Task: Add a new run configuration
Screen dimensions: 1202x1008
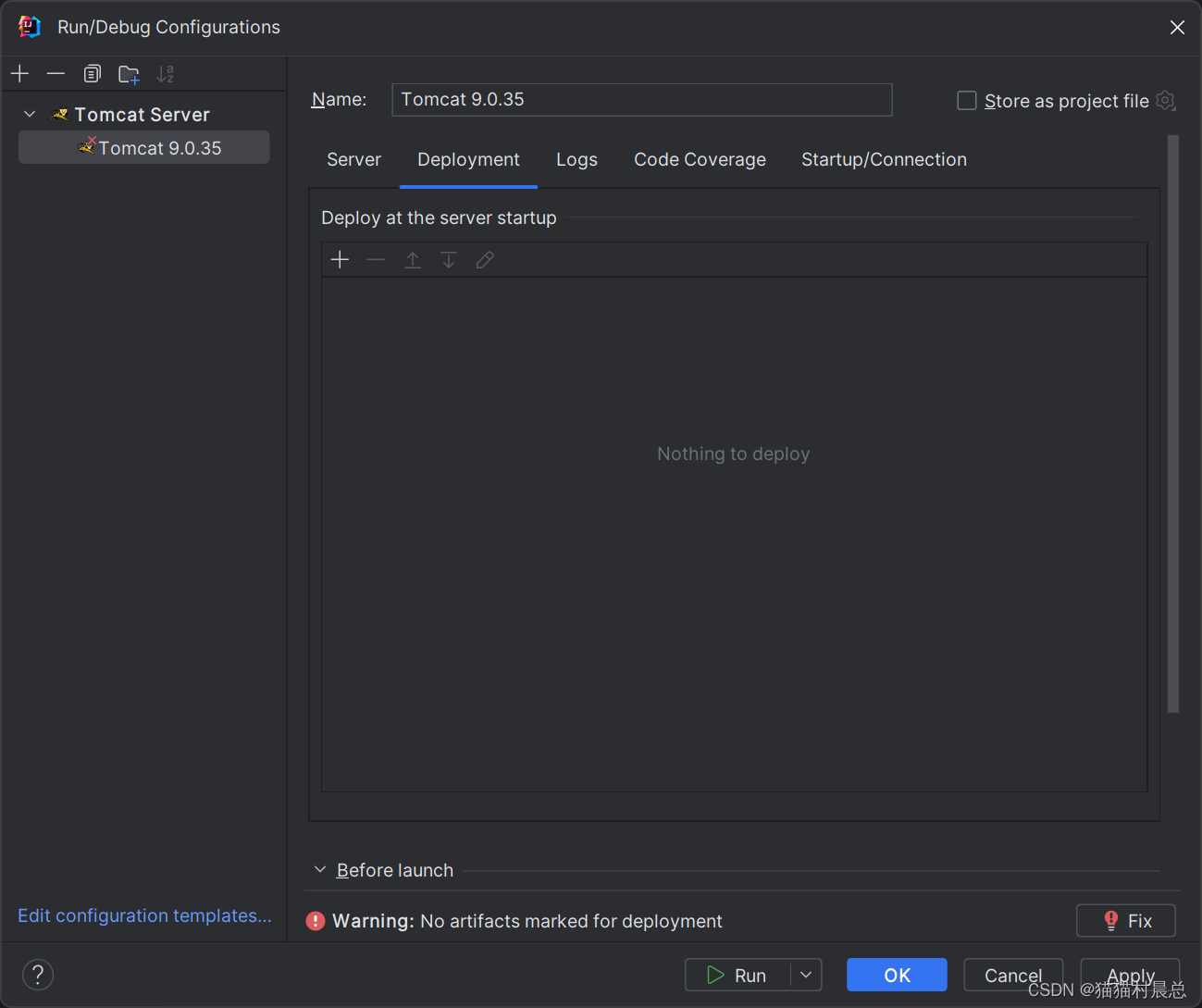Action: point(19,73)
